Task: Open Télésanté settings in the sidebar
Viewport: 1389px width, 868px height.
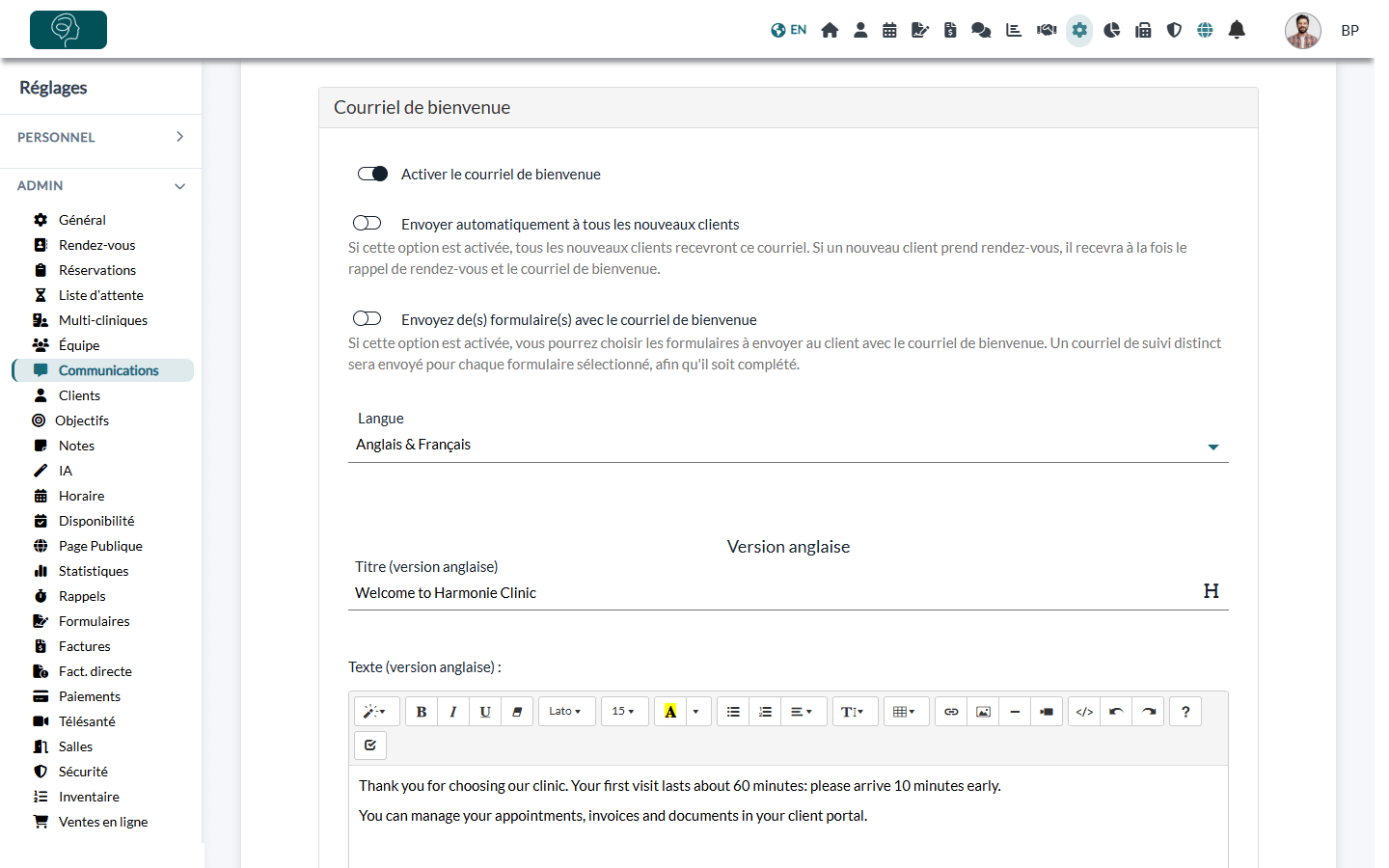Action: click(87, 721)
